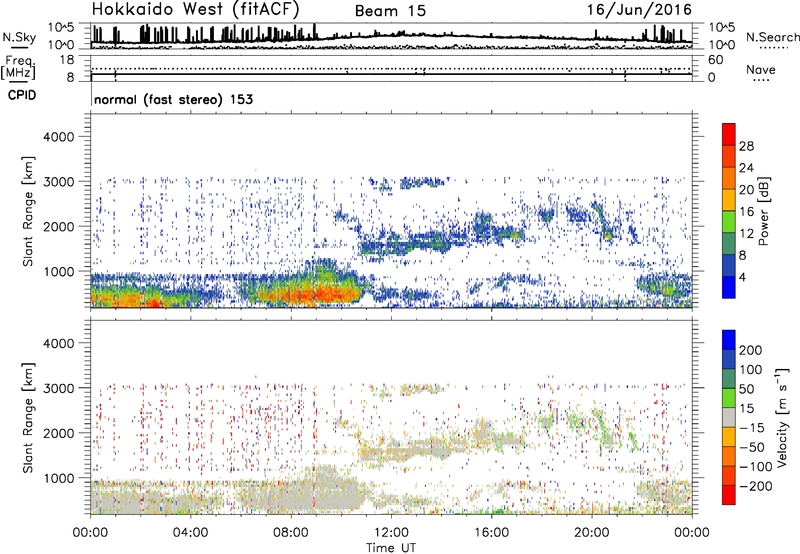The image size is (800, 554).
Task: Click the '4' label on Power colorbar
Action: tap(742, 277)
